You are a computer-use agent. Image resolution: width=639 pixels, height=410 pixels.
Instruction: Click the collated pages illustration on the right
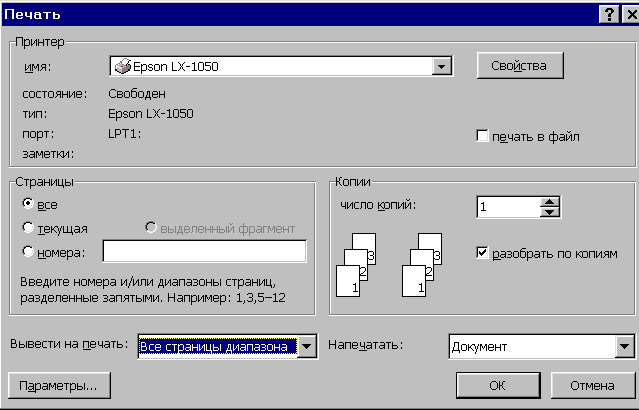tap(422, 265)
